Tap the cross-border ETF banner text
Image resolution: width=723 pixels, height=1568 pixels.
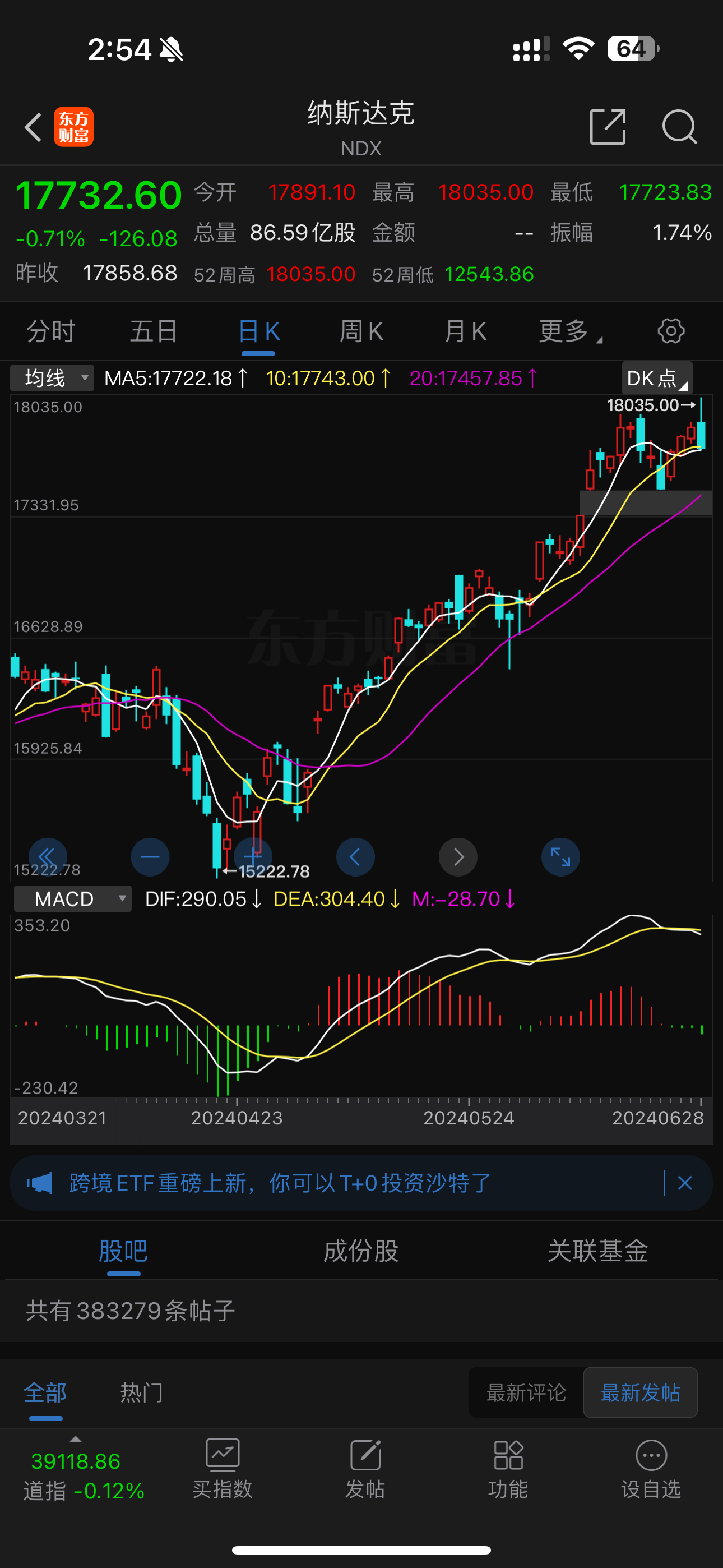[280, 1183]
